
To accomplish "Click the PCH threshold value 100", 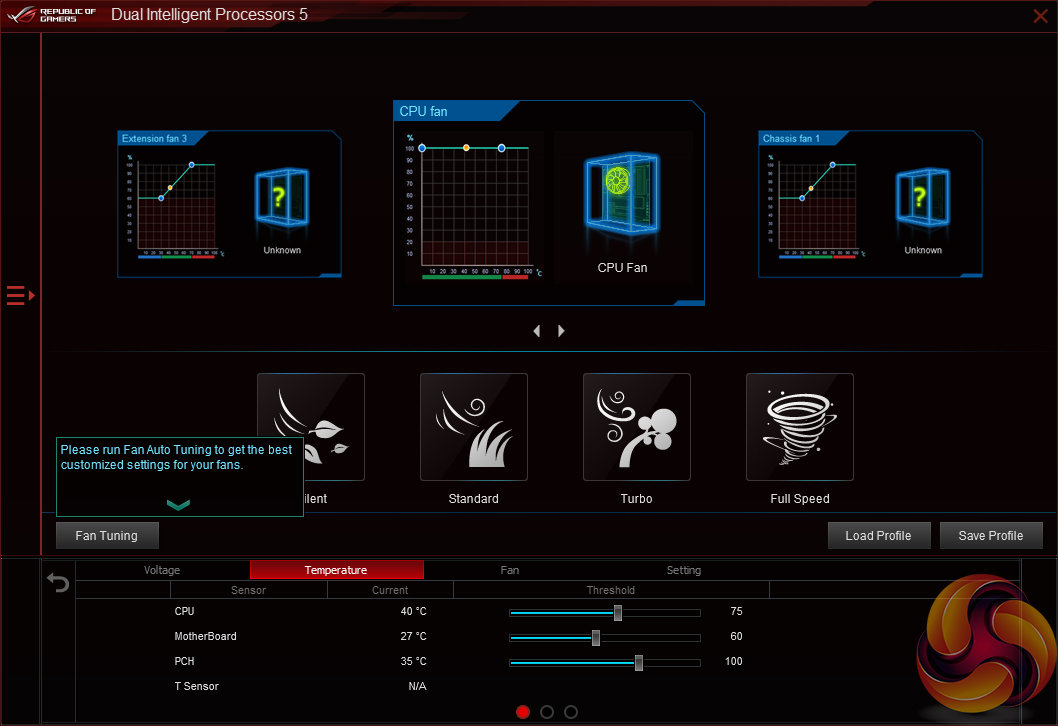I will [x=733, y=661].
